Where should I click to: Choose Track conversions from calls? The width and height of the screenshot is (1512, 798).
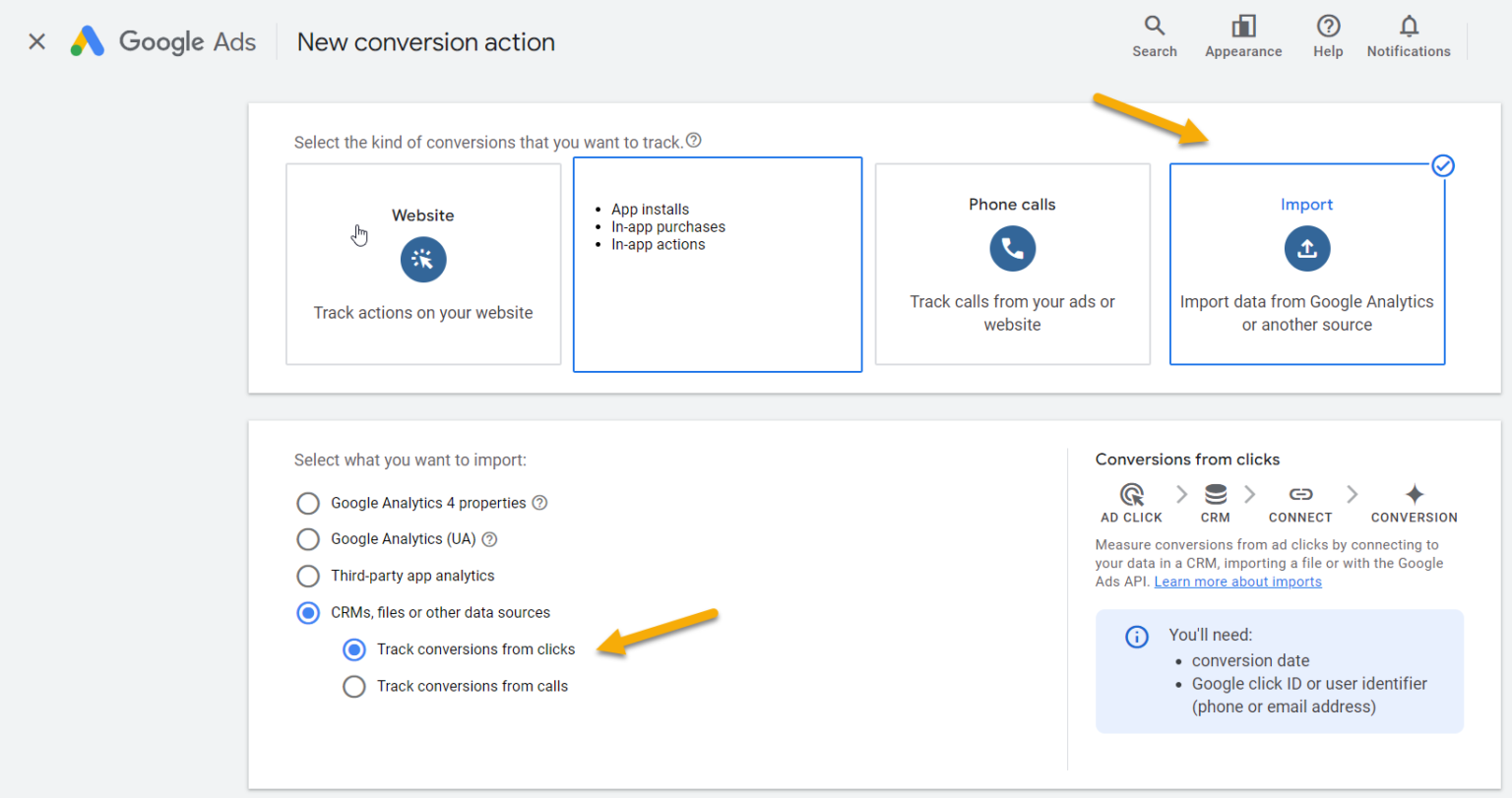tap(354, 687)
